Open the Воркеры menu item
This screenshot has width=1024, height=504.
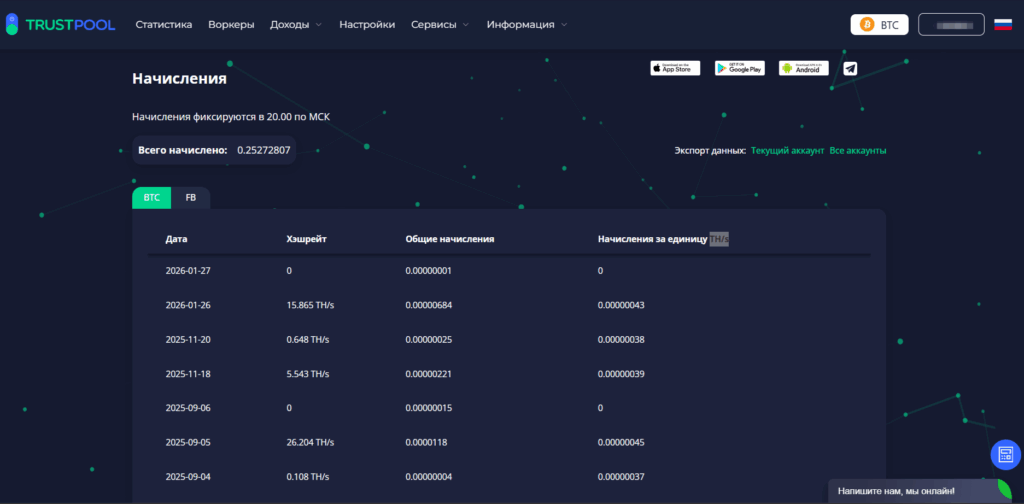[x=231, y=24]
